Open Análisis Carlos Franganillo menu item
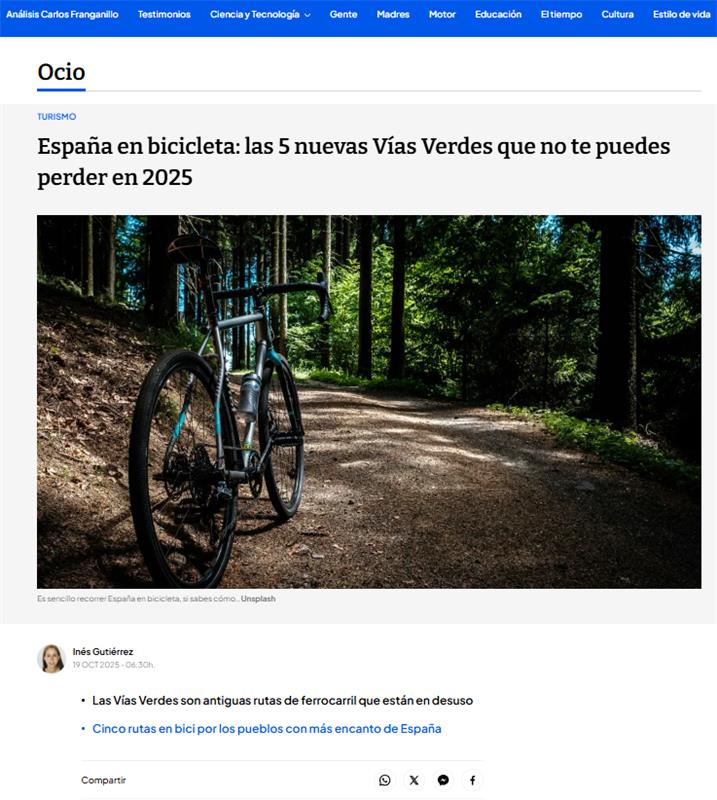The width and height of the screenshot is (717, 800). tap(62, 14)
